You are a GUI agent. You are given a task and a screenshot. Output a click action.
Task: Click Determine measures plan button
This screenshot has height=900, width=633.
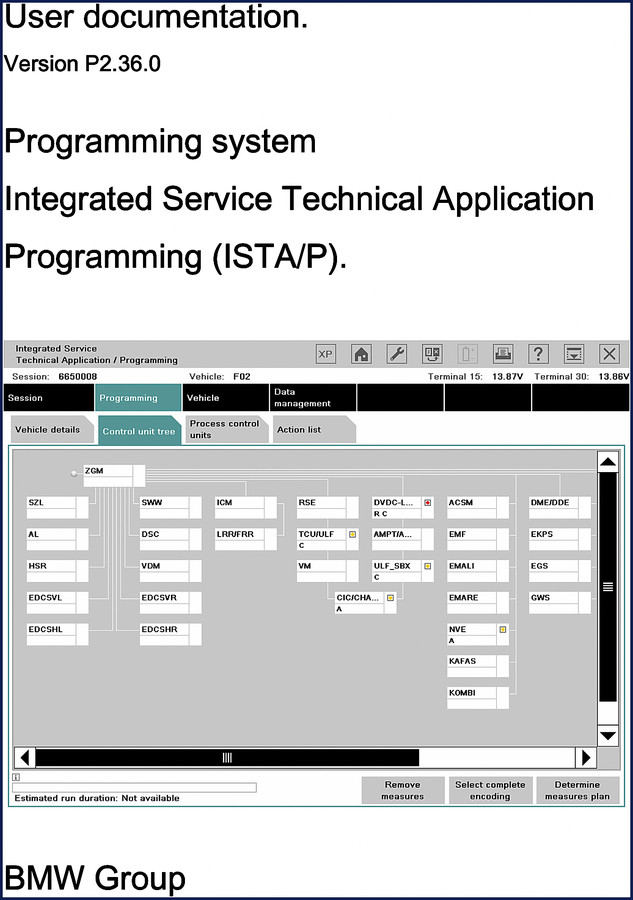point(578,790)
